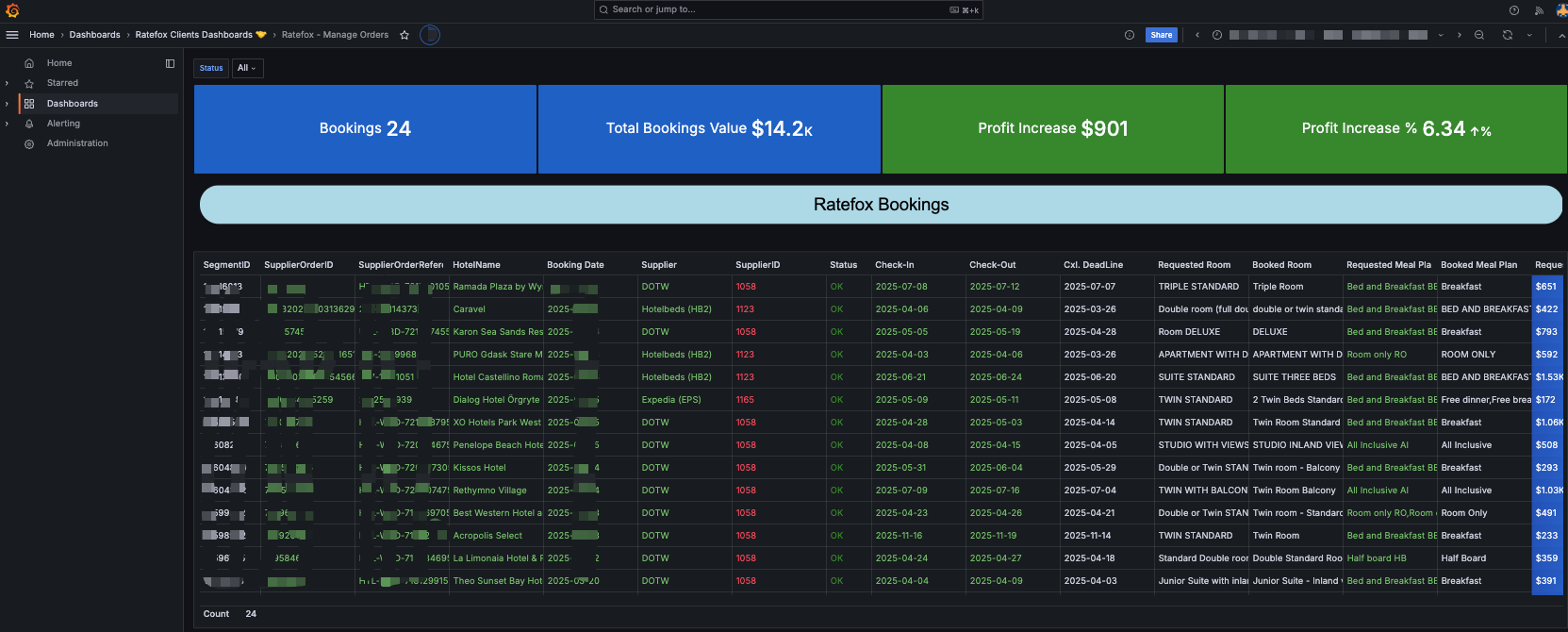Open the time picker clock icon
This screenshot has width=1568, height=632.
(1217, 35)
